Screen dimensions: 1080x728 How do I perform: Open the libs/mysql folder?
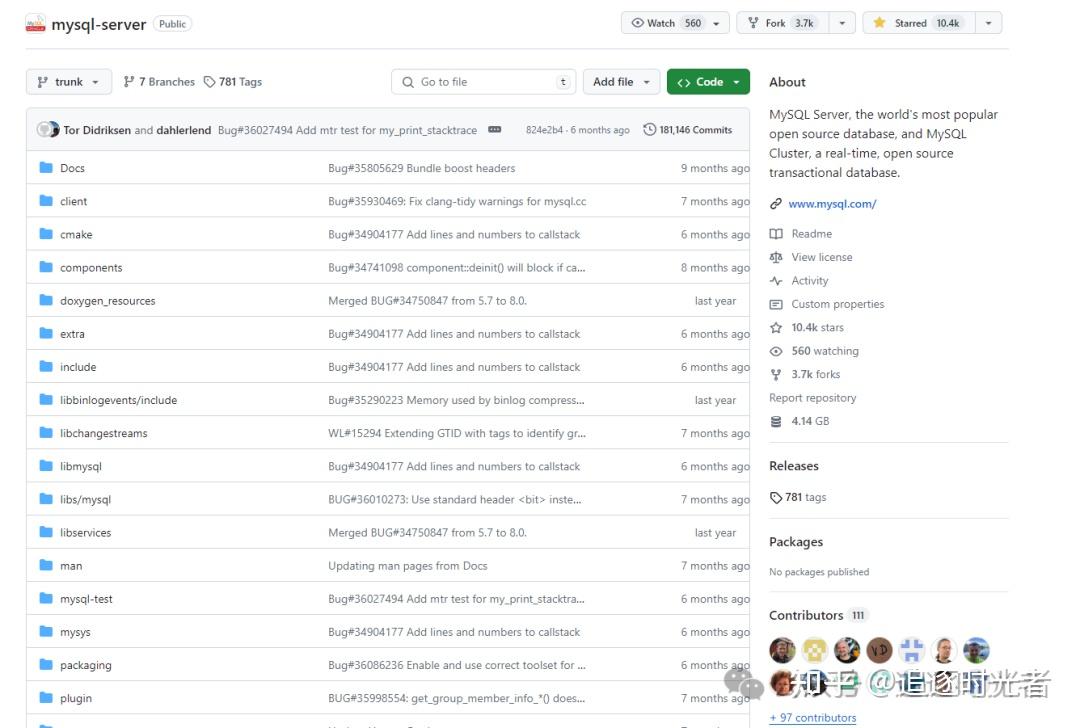85,499
